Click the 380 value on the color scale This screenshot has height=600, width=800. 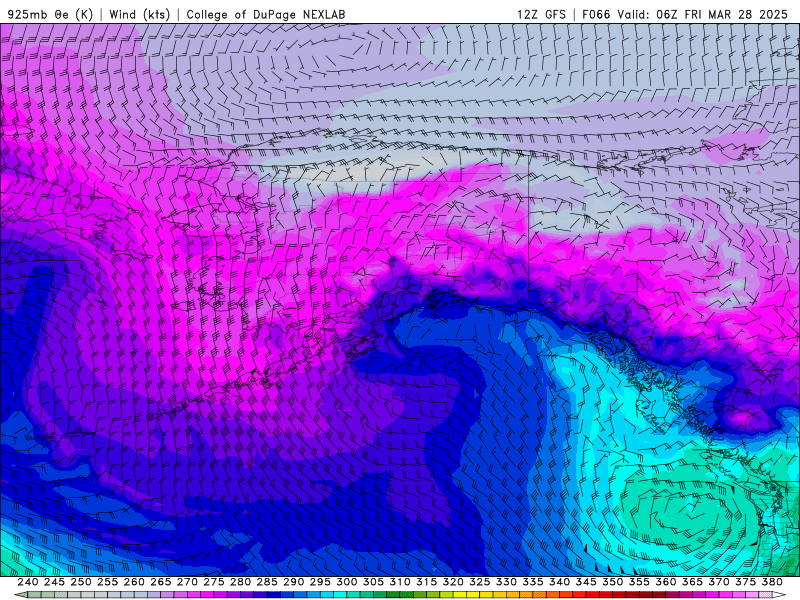point(771,582)
